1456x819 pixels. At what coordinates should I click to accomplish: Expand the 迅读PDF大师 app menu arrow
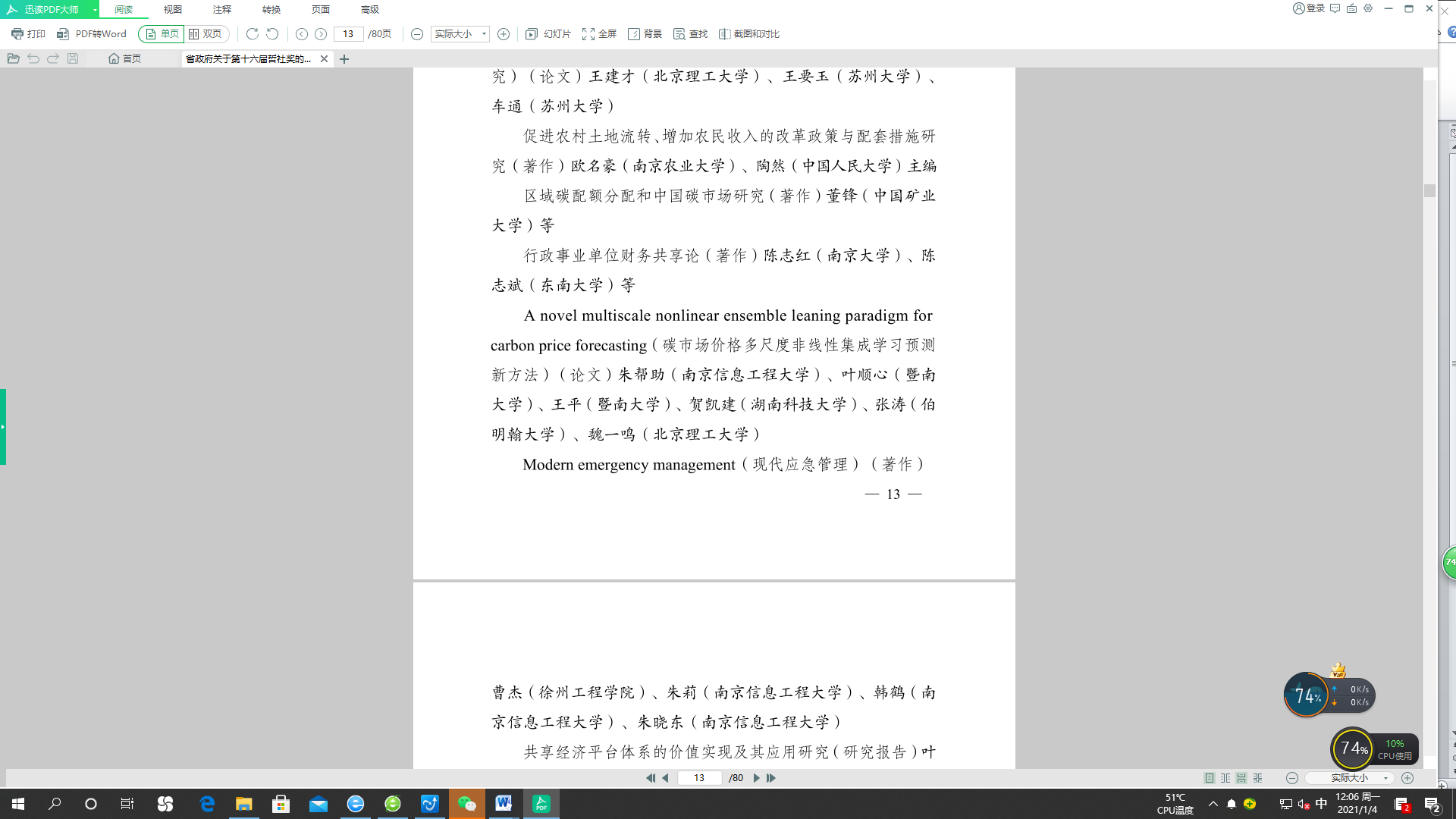point(95,10)
